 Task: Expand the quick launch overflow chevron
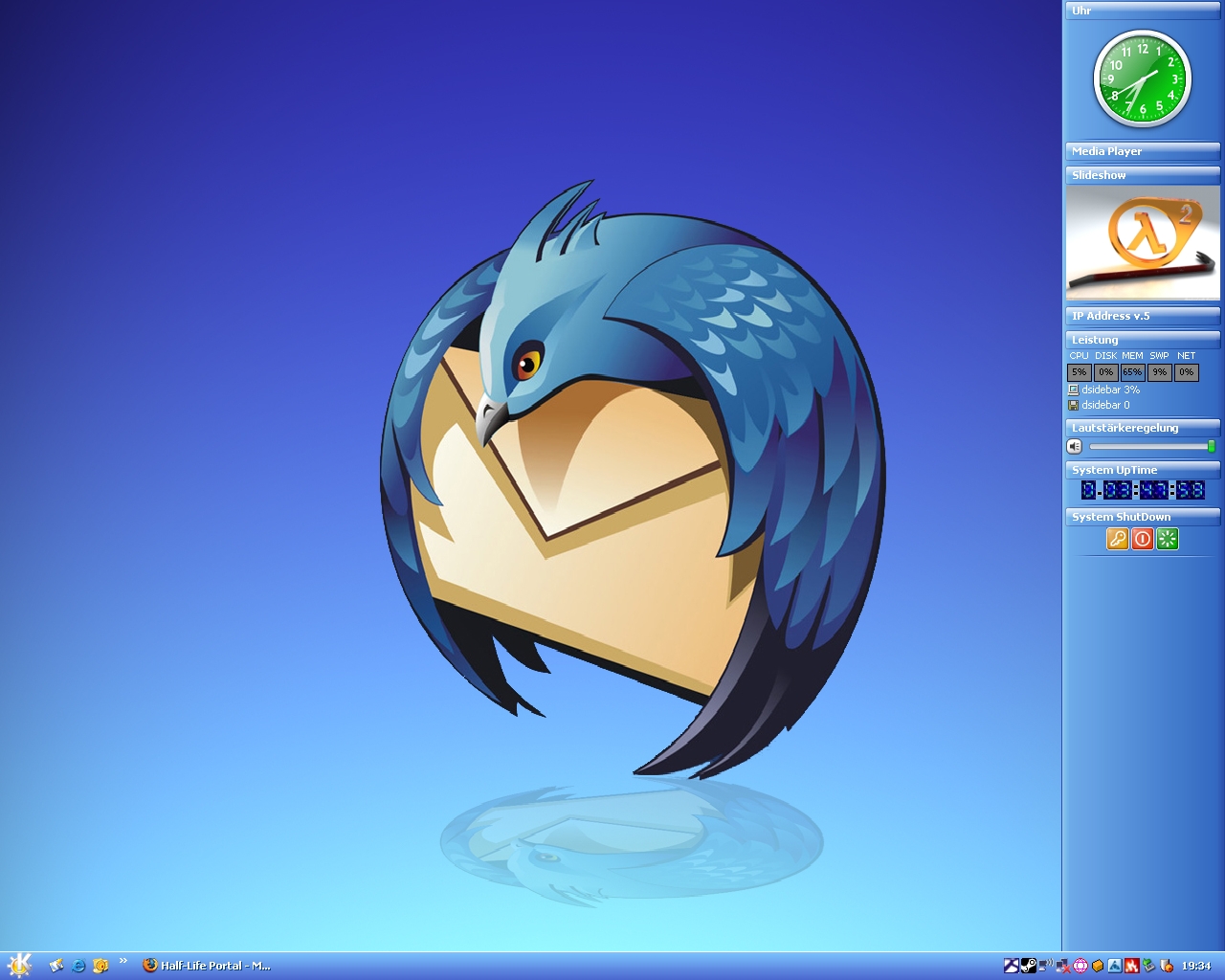pos(122,962)
